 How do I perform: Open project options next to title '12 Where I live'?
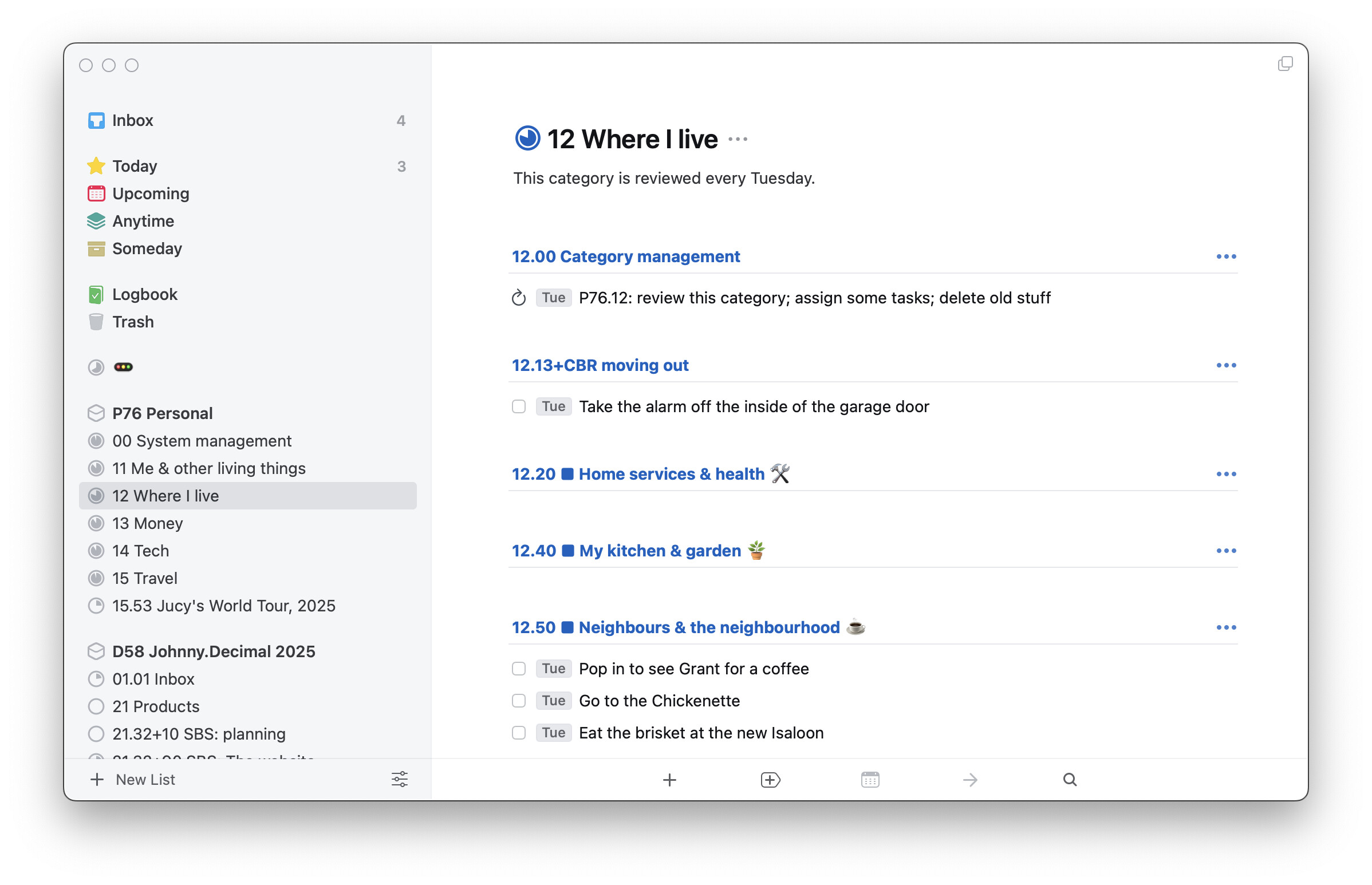click(x=738, y=139)
